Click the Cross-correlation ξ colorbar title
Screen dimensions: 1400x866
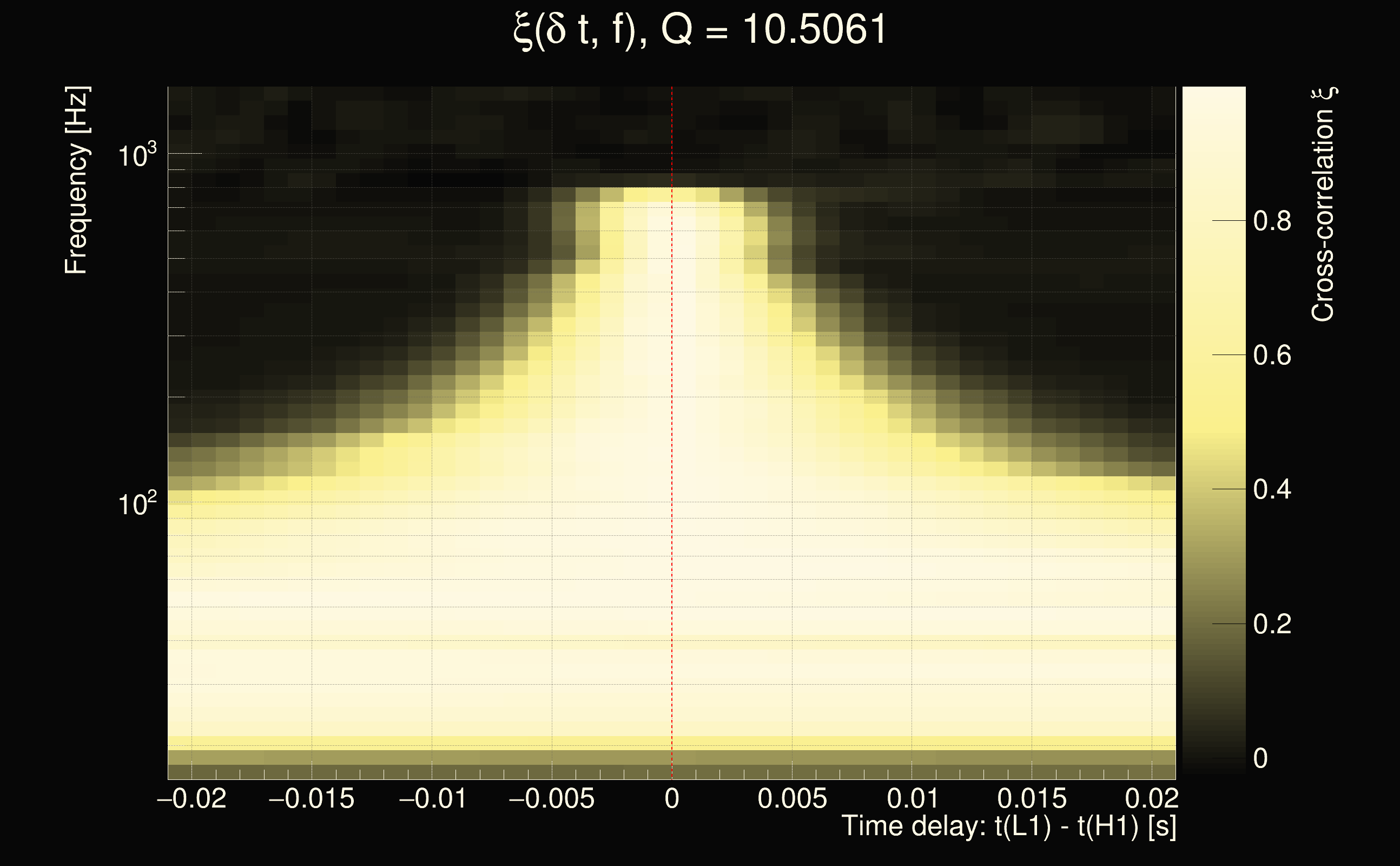[1324, 205]
